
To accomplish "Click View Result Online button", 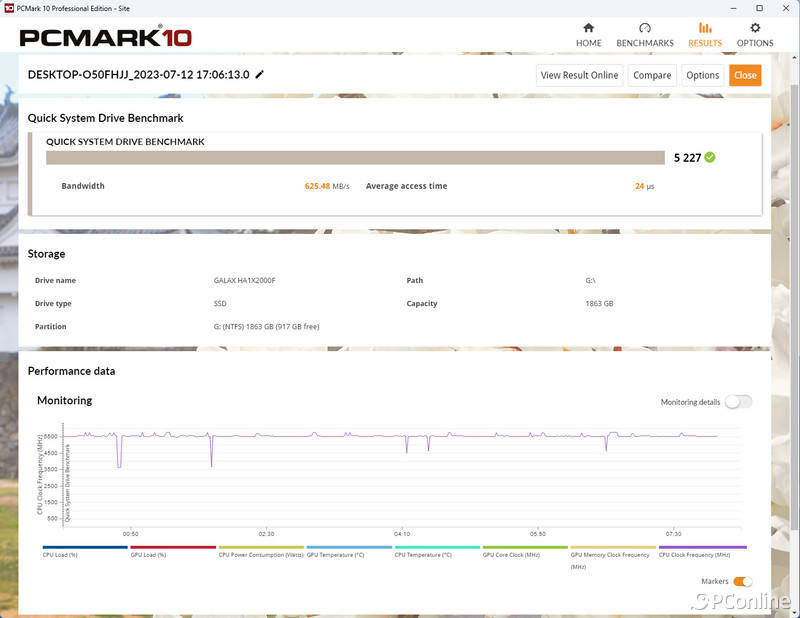I will click(x=579, y=75).
